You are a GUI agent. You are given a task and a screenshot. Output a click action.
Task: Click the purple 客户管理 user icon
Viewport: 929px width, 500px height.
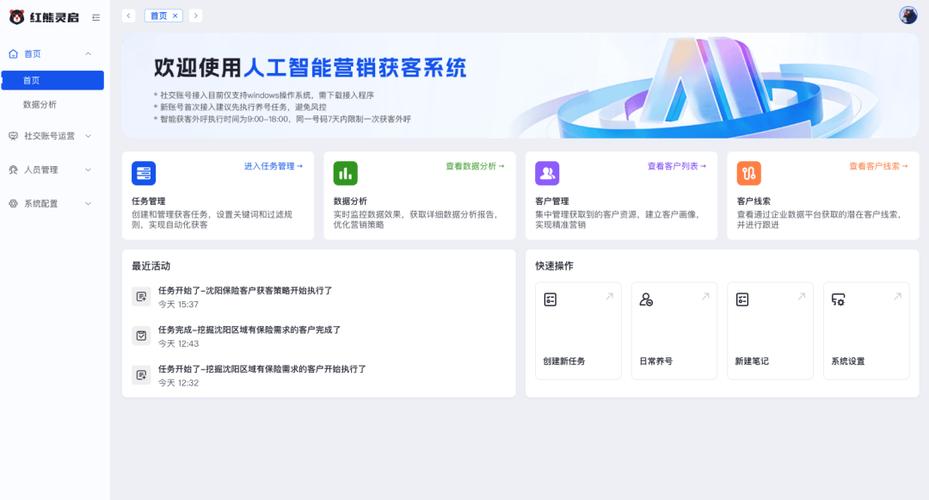[547, 173]
